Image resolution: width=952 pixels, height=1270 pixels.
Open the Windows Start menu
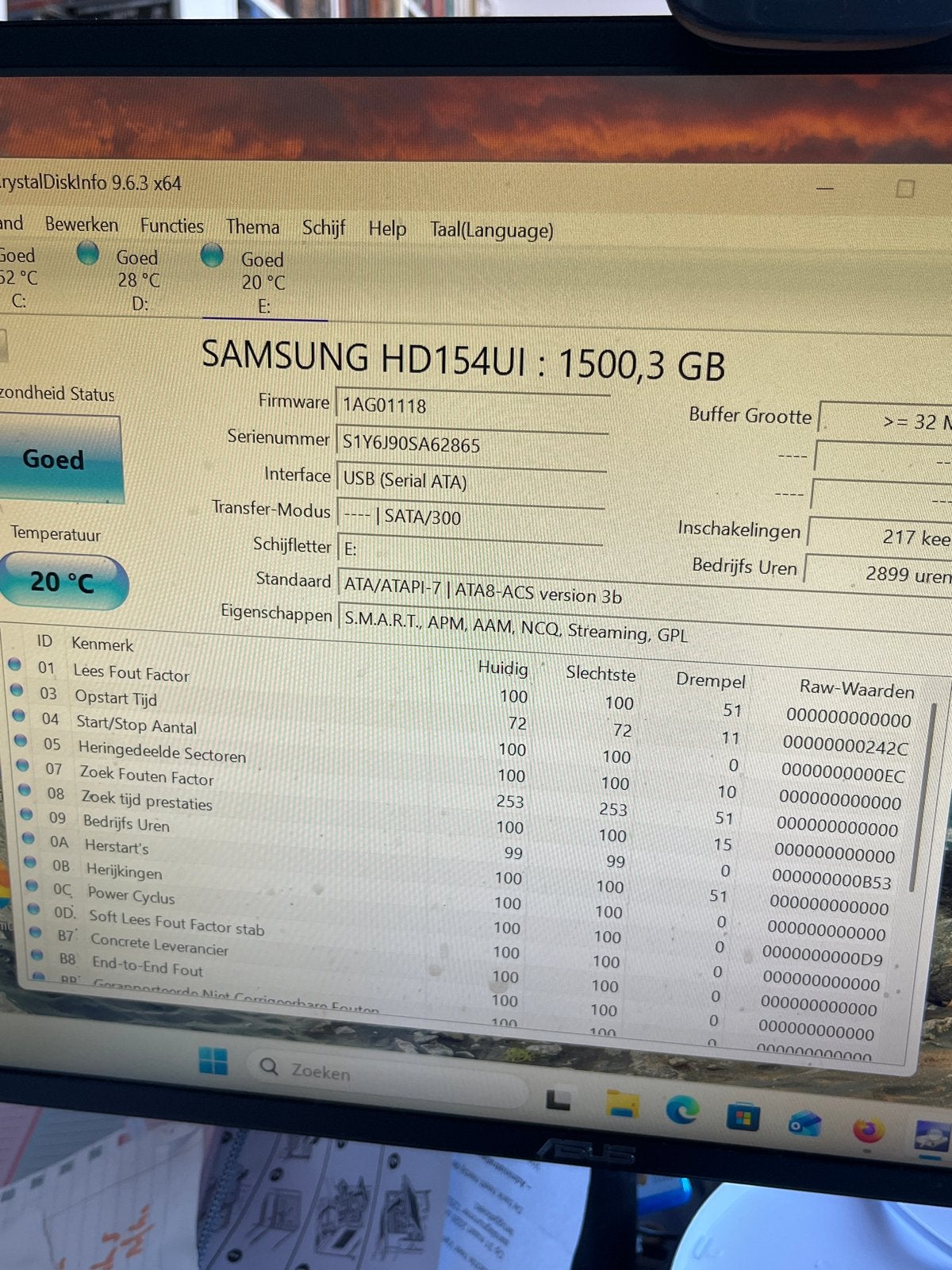click(213, 1061)
